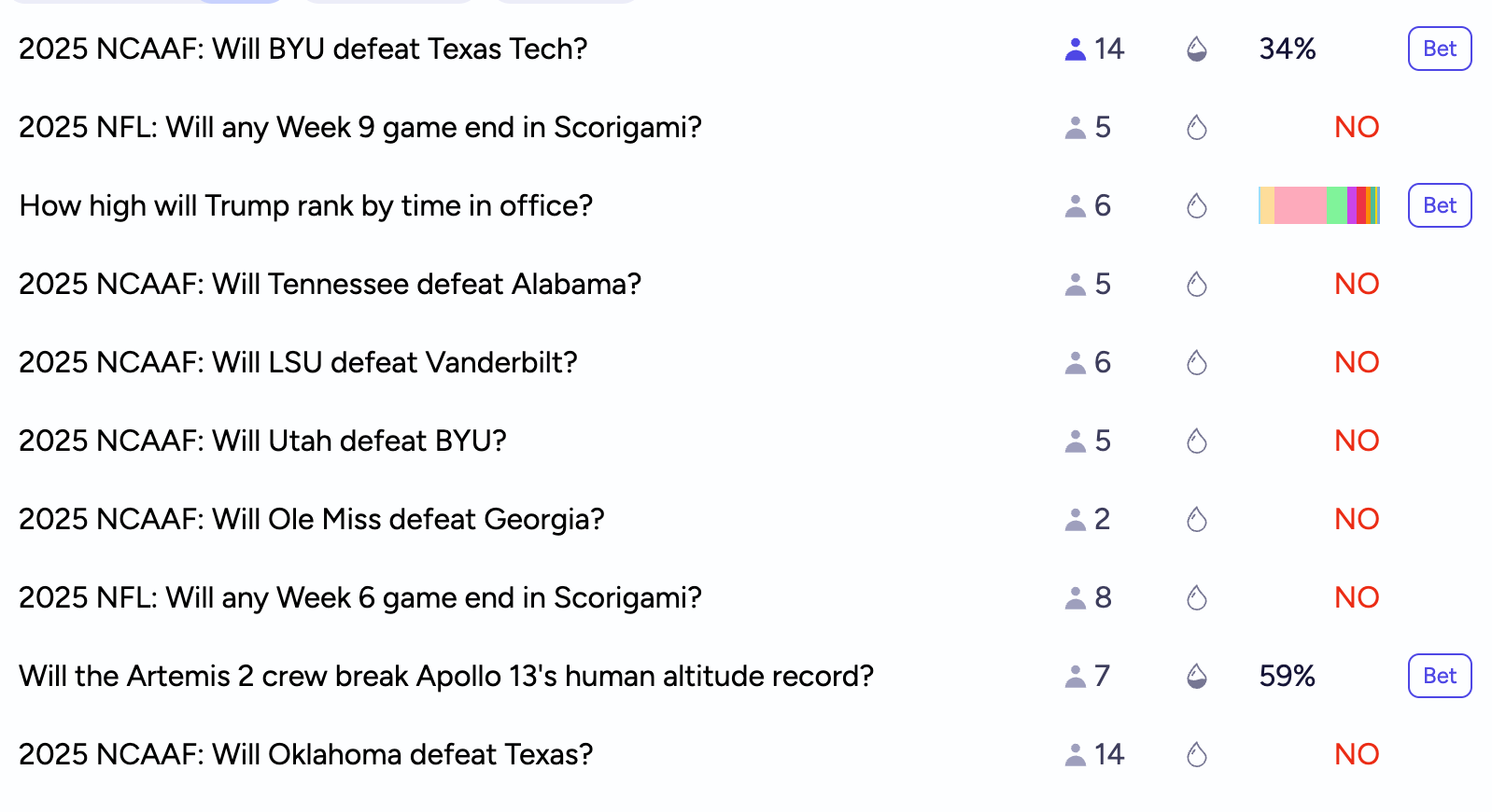Click droplet icon for Tennessee vs Alabama
Screen dimensions: 1492x812
(1197, 285)
